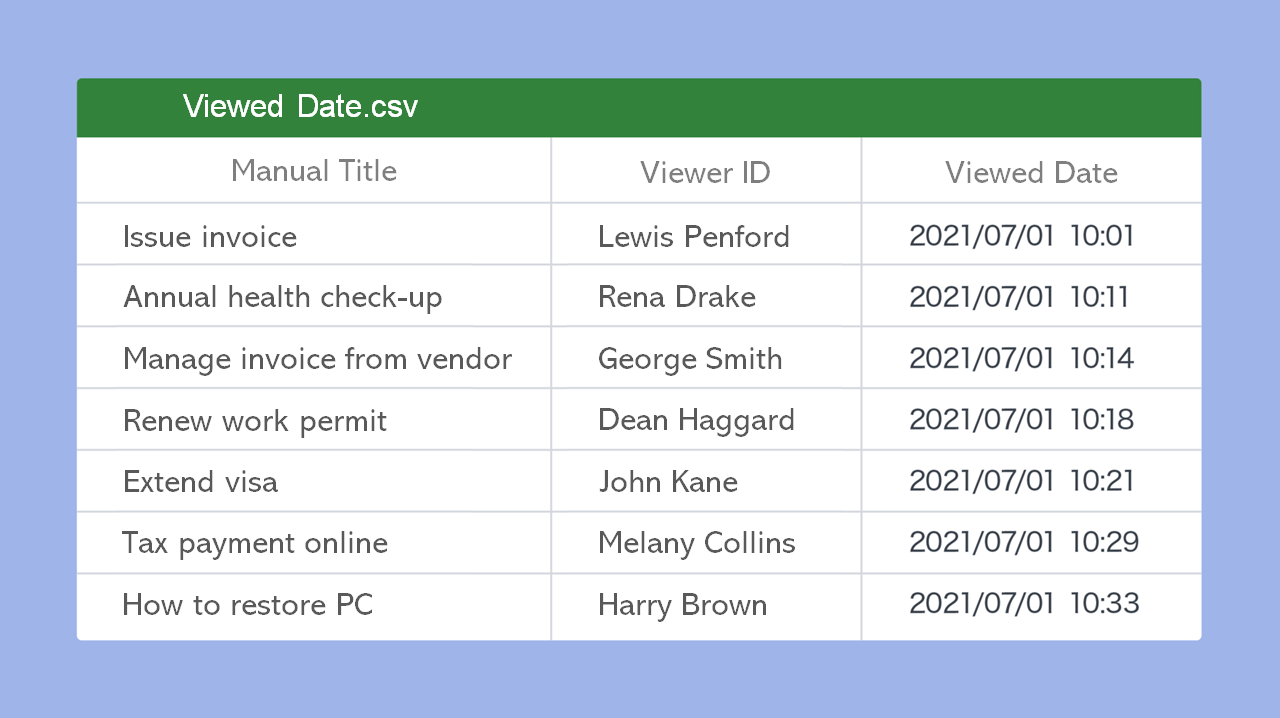The width and height of the screenshot is (1280, 718).
Task: Select Manage invoice from vendor cell
Action: (x=317, y=359)
